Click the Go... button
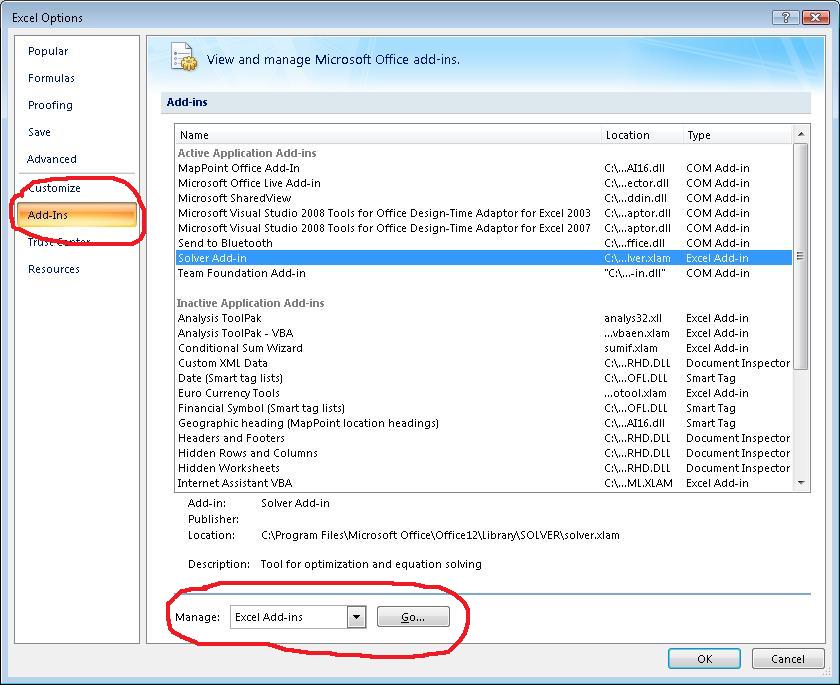The width and height of the screenshot is (840, 685). tap(413, 617)
